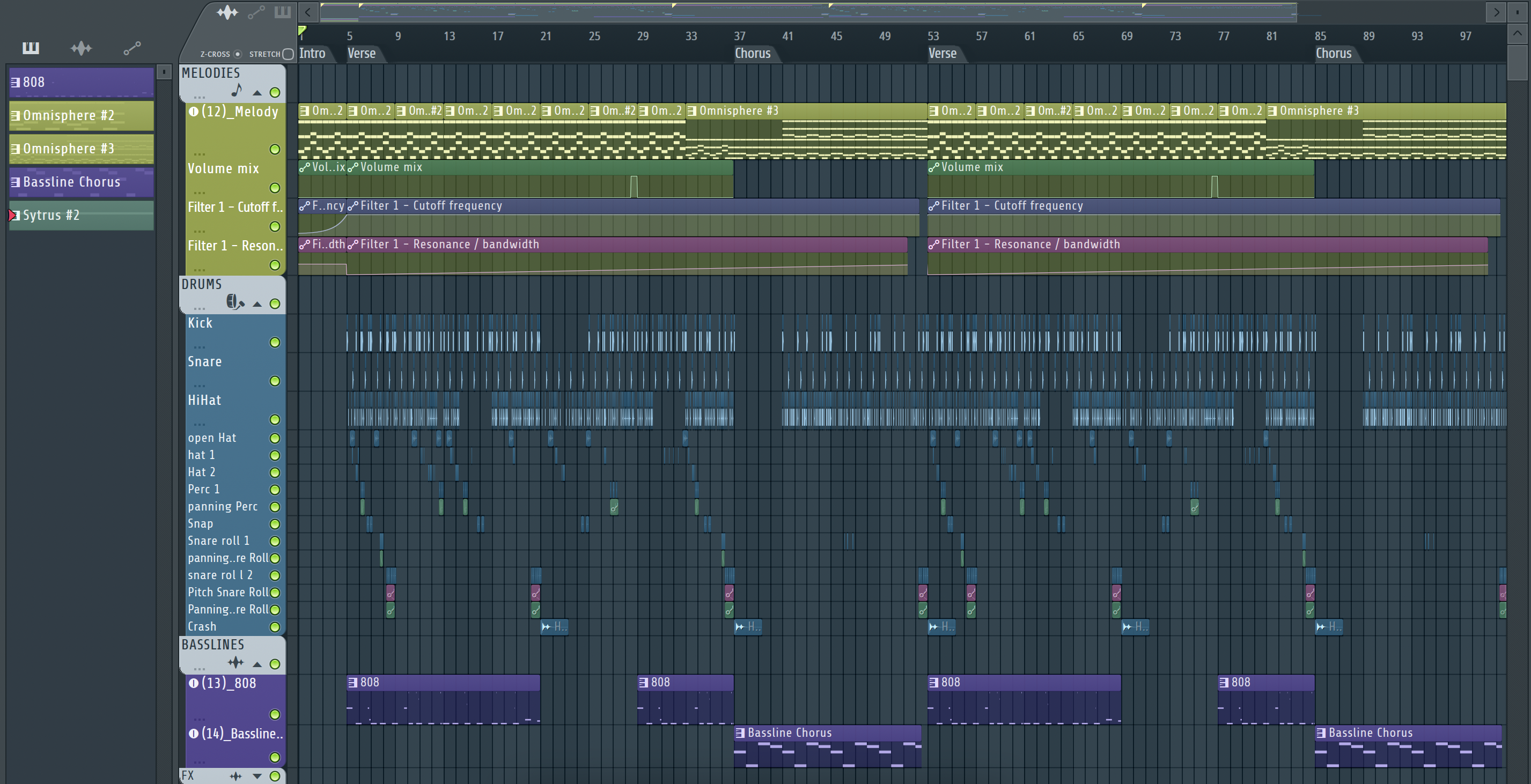Mute the Snap track
The image size is (1531, 784).
[x=275, y=524]
